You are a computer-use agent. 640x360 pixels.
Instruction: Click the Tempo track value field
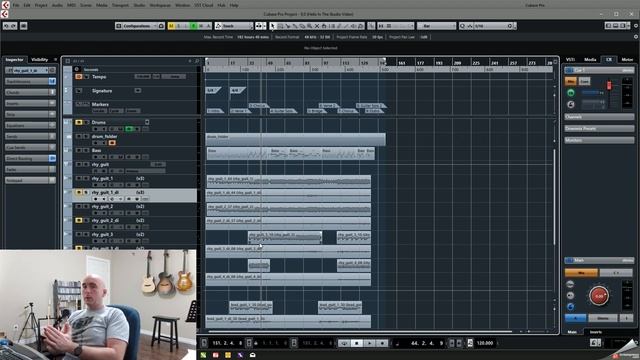143,77
